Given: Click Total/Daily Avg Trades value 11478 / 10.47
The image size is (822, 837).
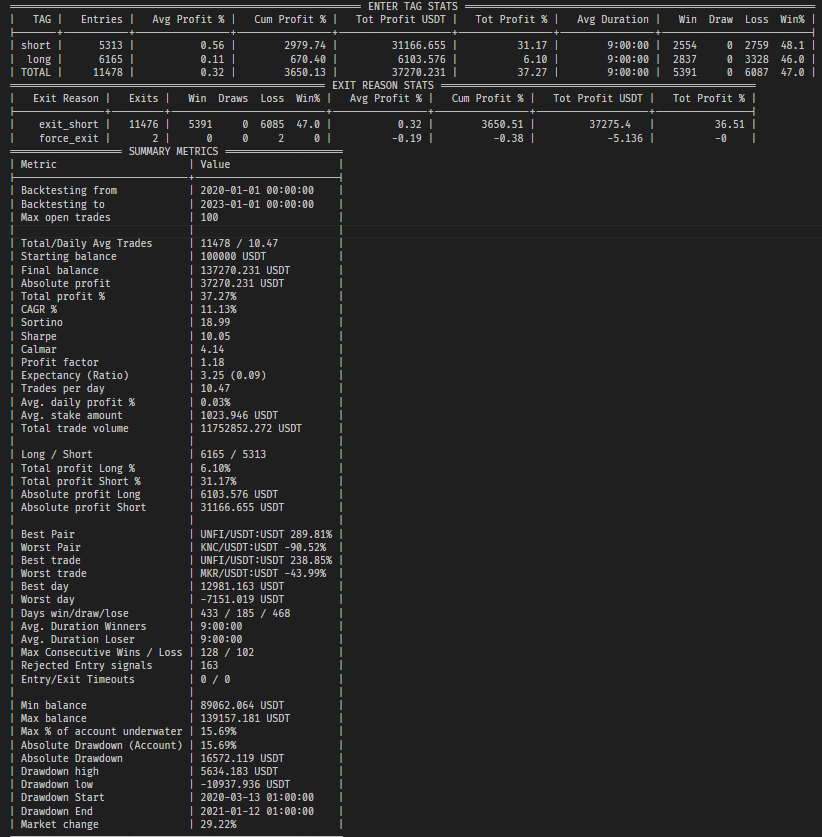Looking at the screenshot, I should (239, 243).
